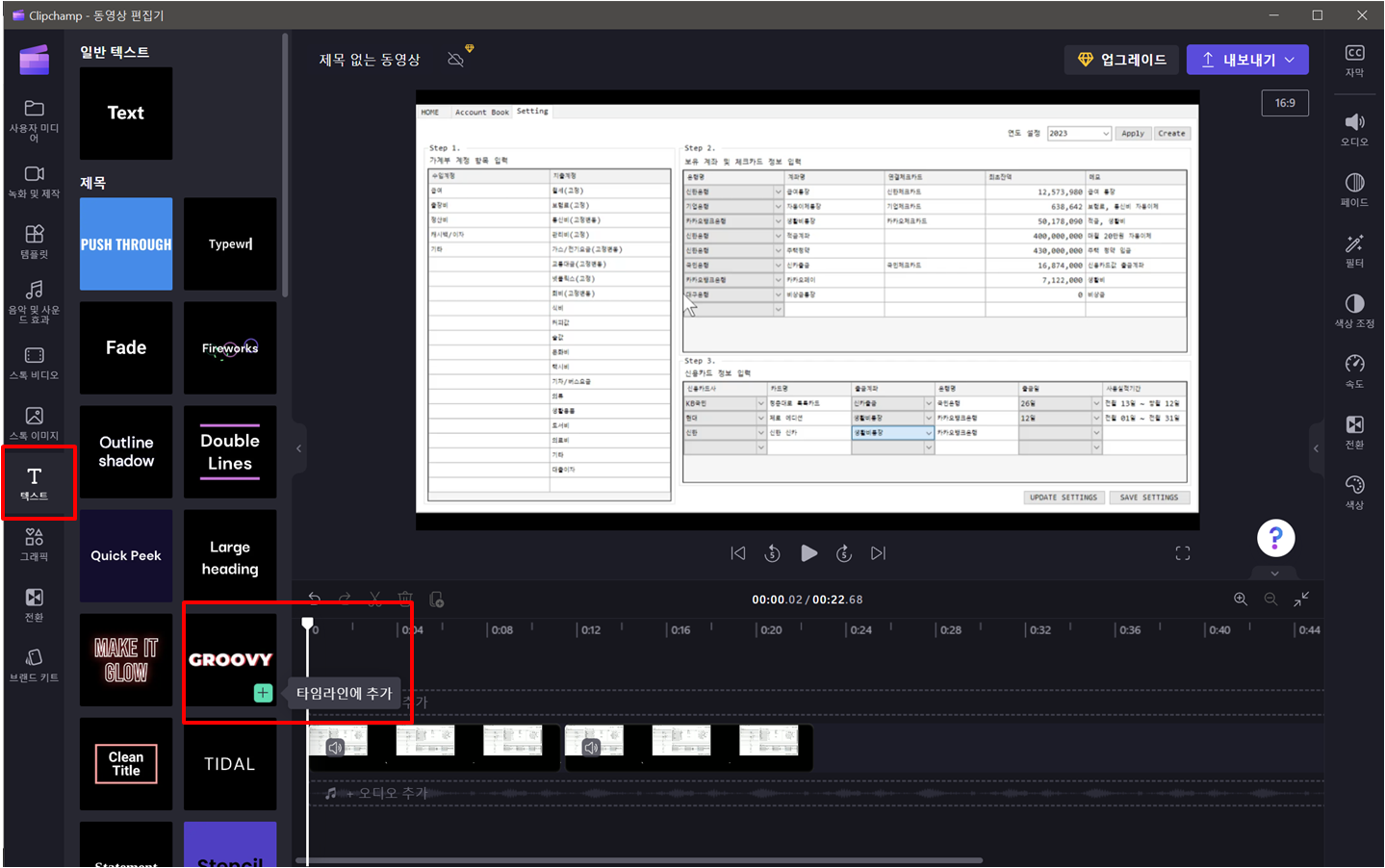Open the export dropdown button

click(x=1247, y=60)
